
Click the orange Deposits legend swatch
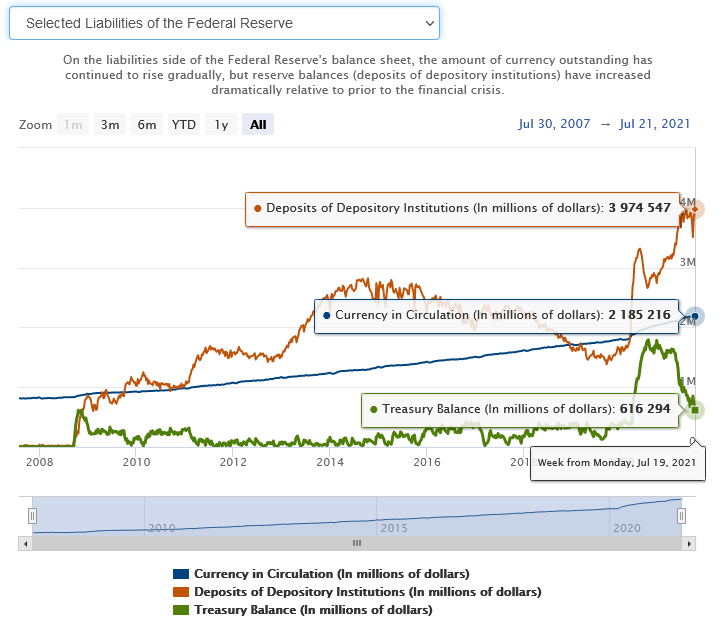click(181, 592)
